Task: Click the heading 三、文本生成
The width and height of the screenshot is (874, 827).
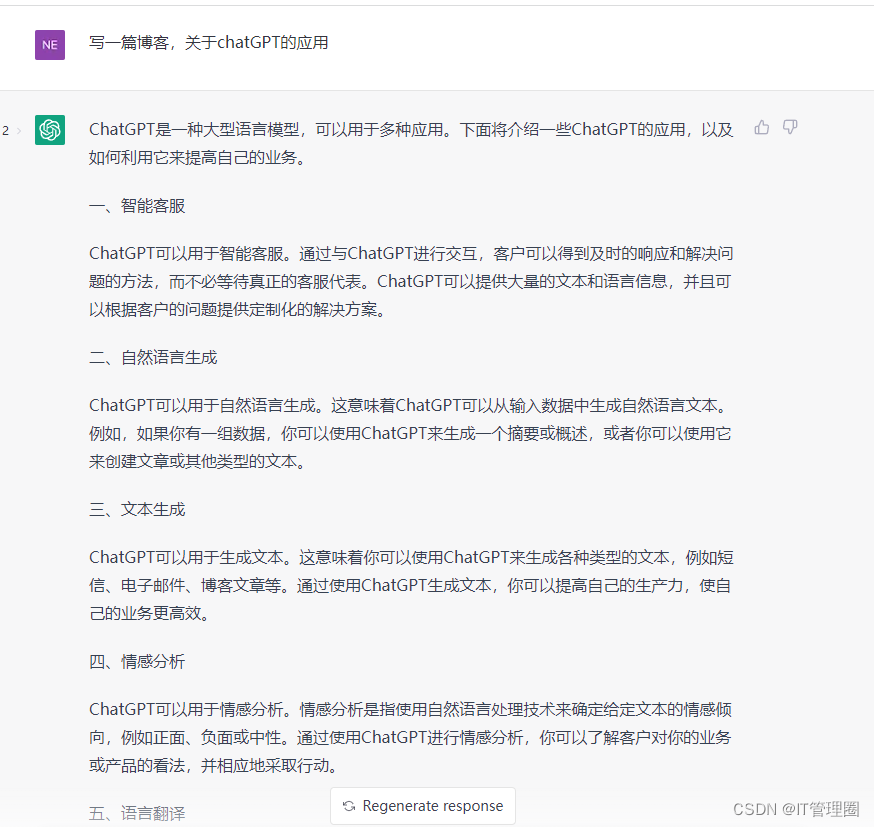Action: [137, 510]
